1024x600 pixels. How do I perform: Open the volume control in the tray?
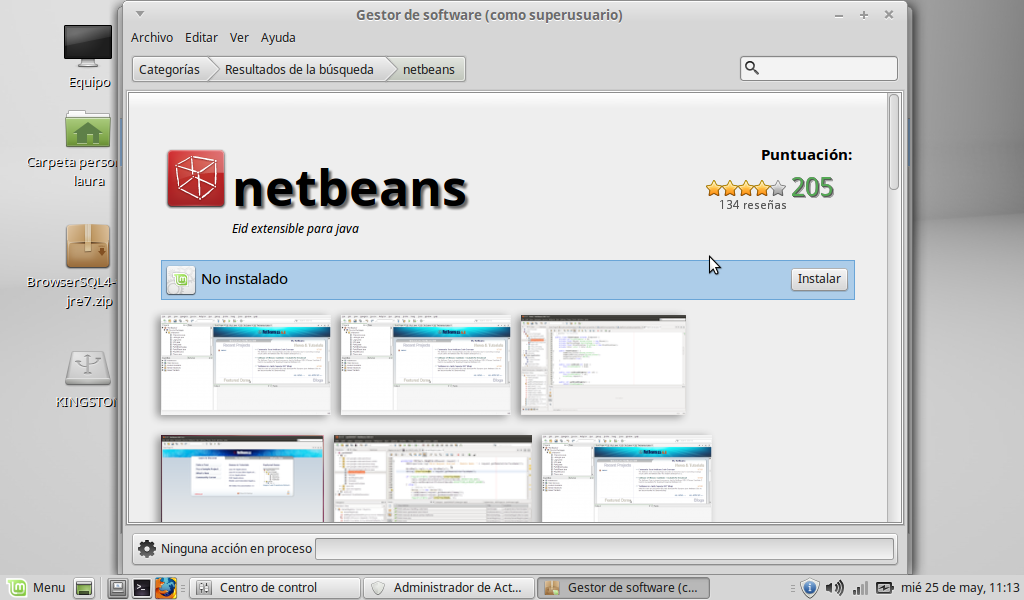pyautogui.click(x=834, y=588)
